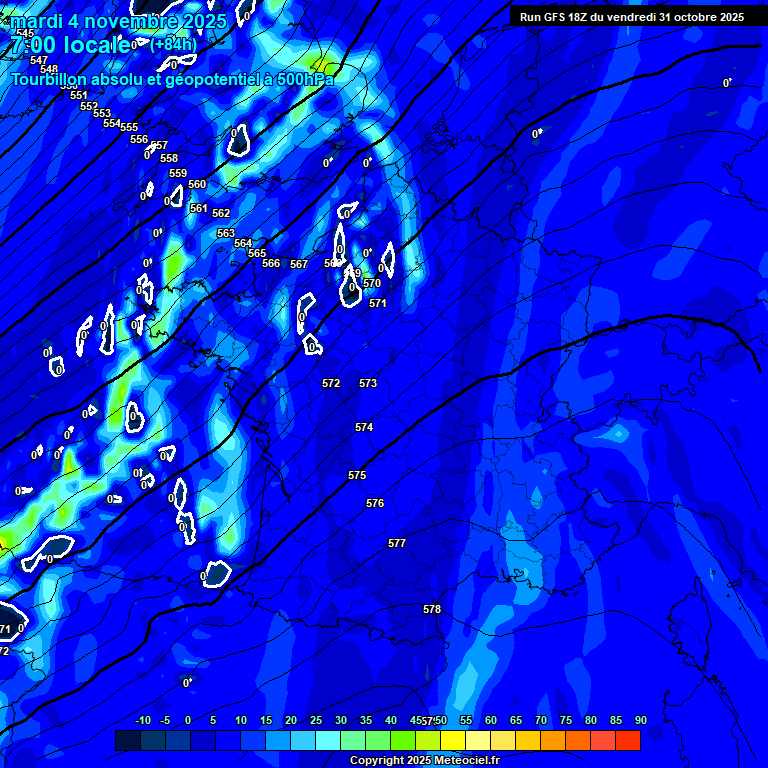Click the 573 geopotential contour label
Viewport: 768px width, 768px height.
click(x=368, y=383)
